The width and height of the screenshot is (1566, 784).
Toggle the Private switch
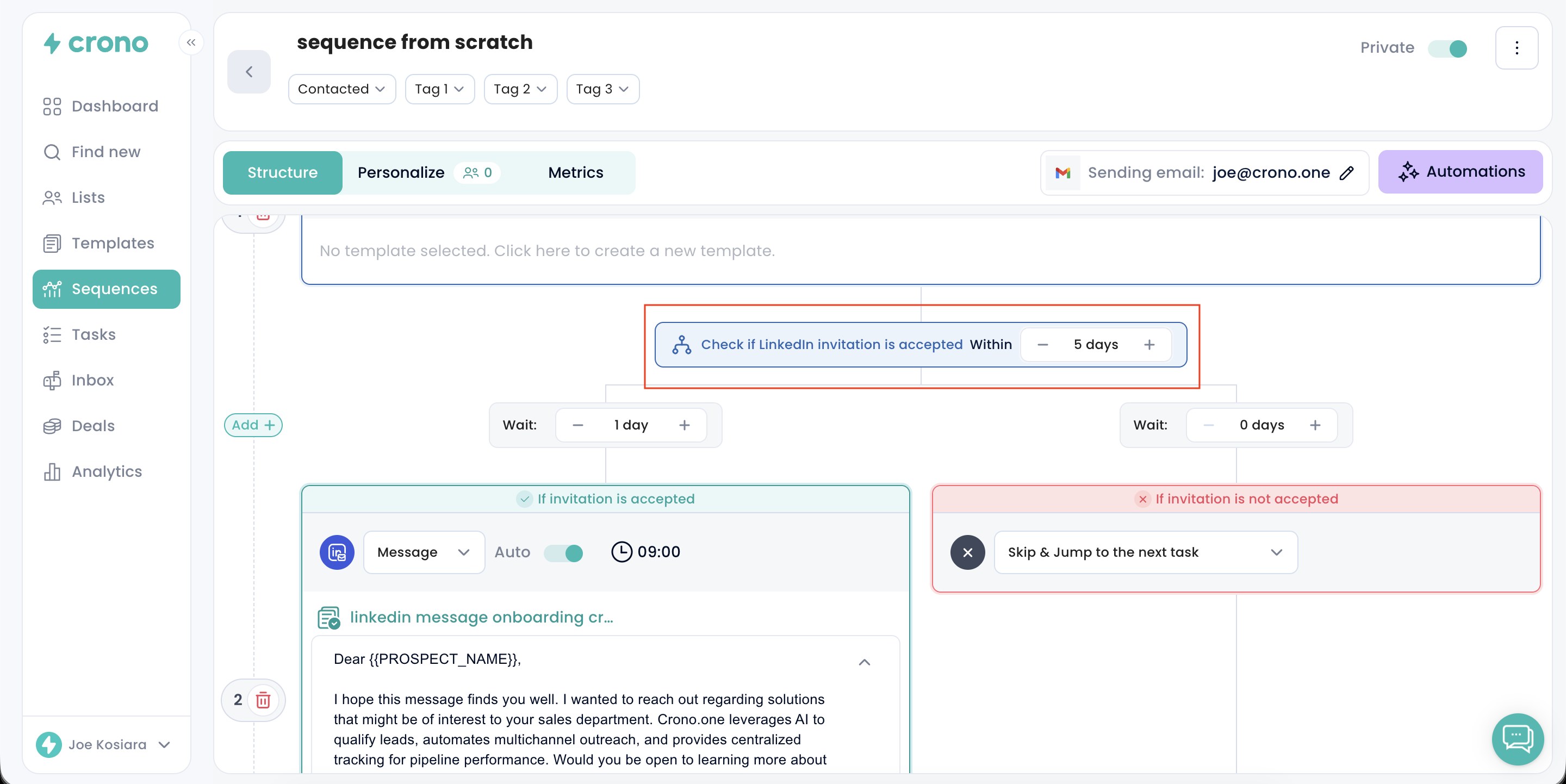point(1447,48)
